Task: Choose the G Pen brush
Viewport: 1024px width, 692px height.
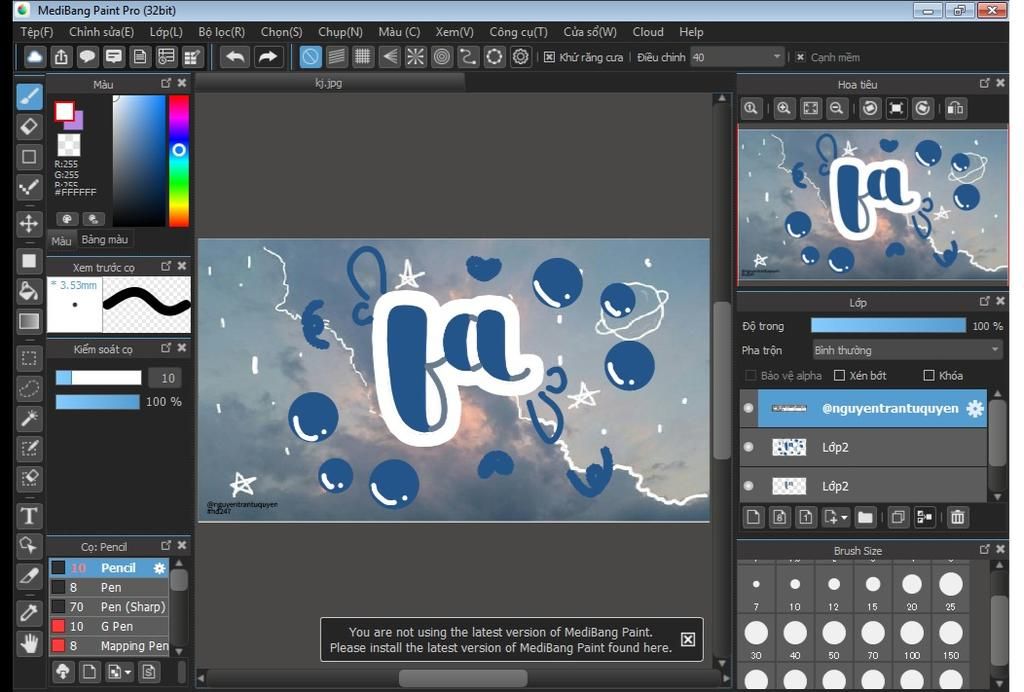Action: [x=109, y=626]
